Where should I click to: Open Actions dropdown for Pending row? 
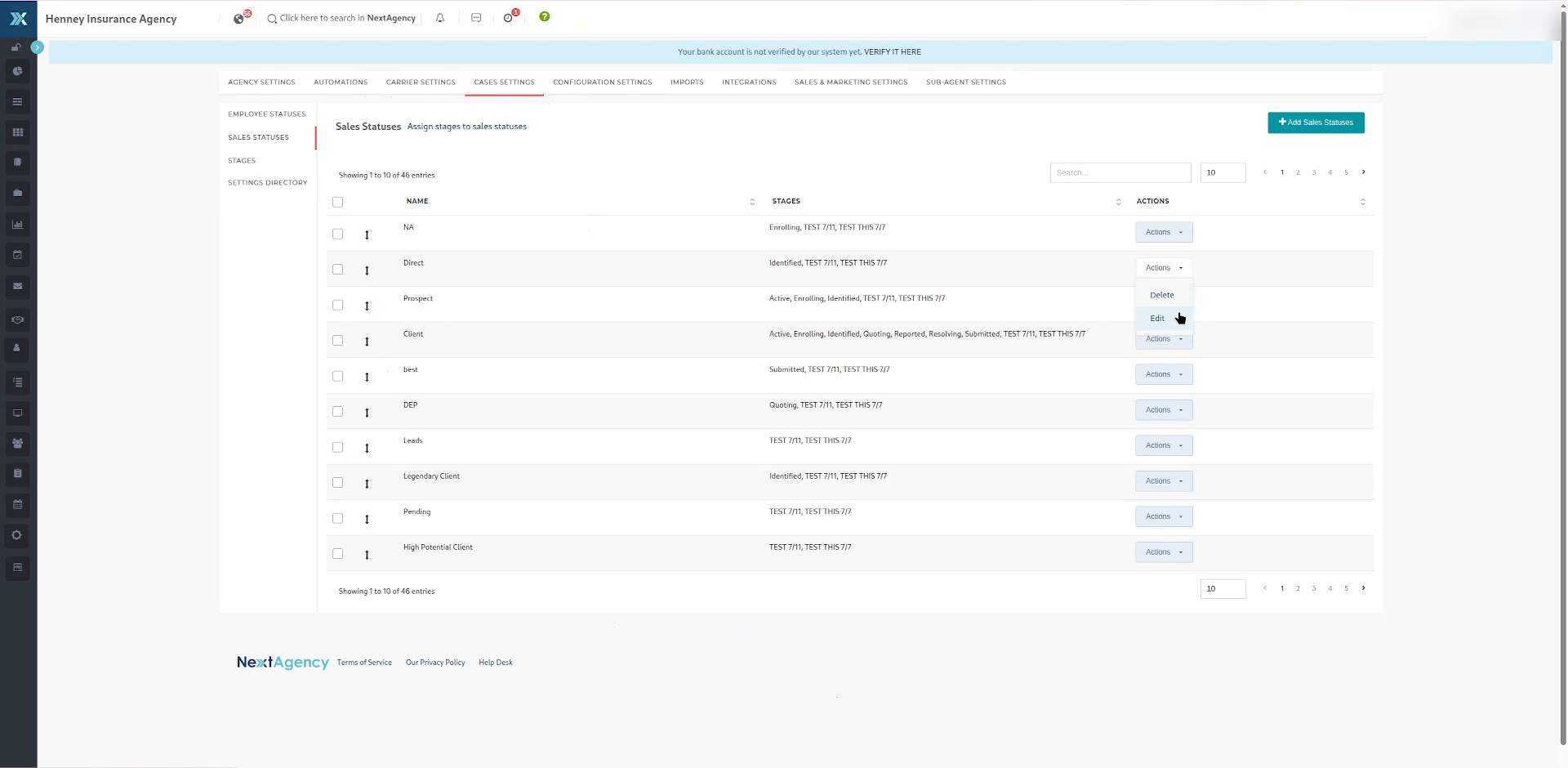pos(1164,516)
